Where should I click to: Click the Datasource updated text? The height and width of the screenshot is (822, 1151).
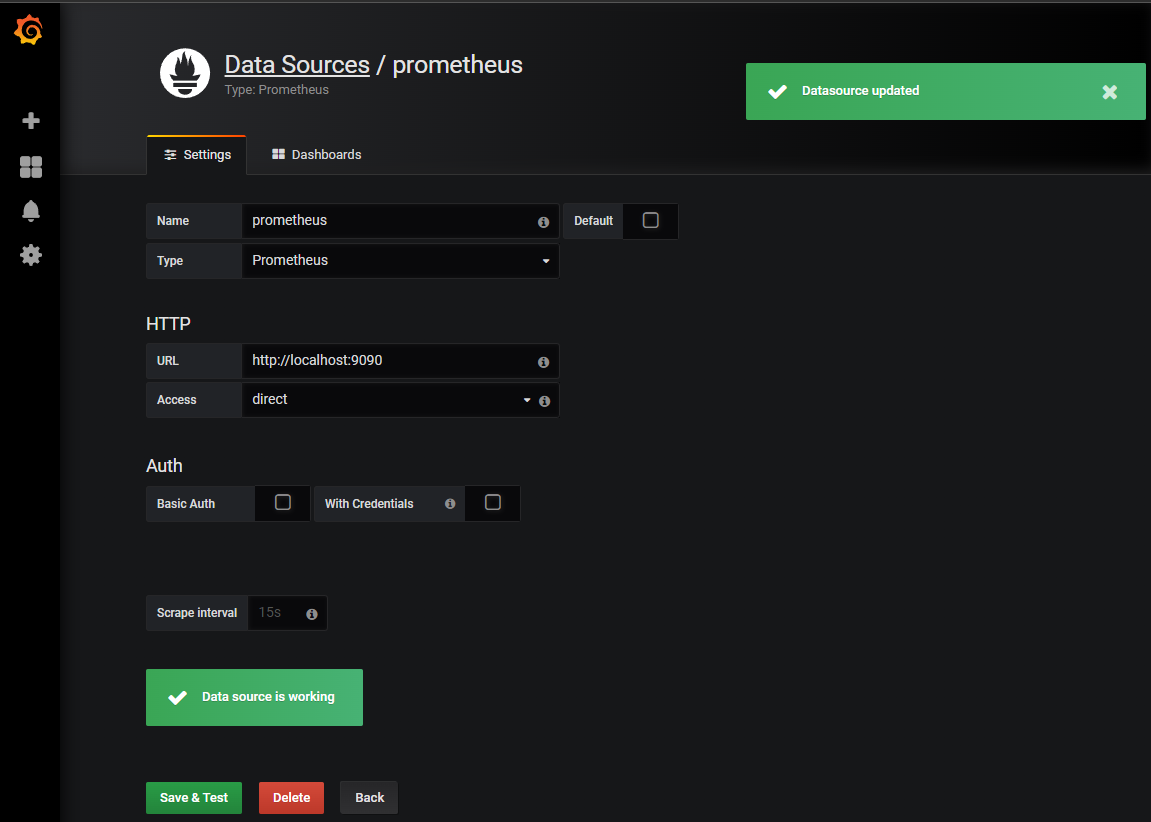click(860, 91)
